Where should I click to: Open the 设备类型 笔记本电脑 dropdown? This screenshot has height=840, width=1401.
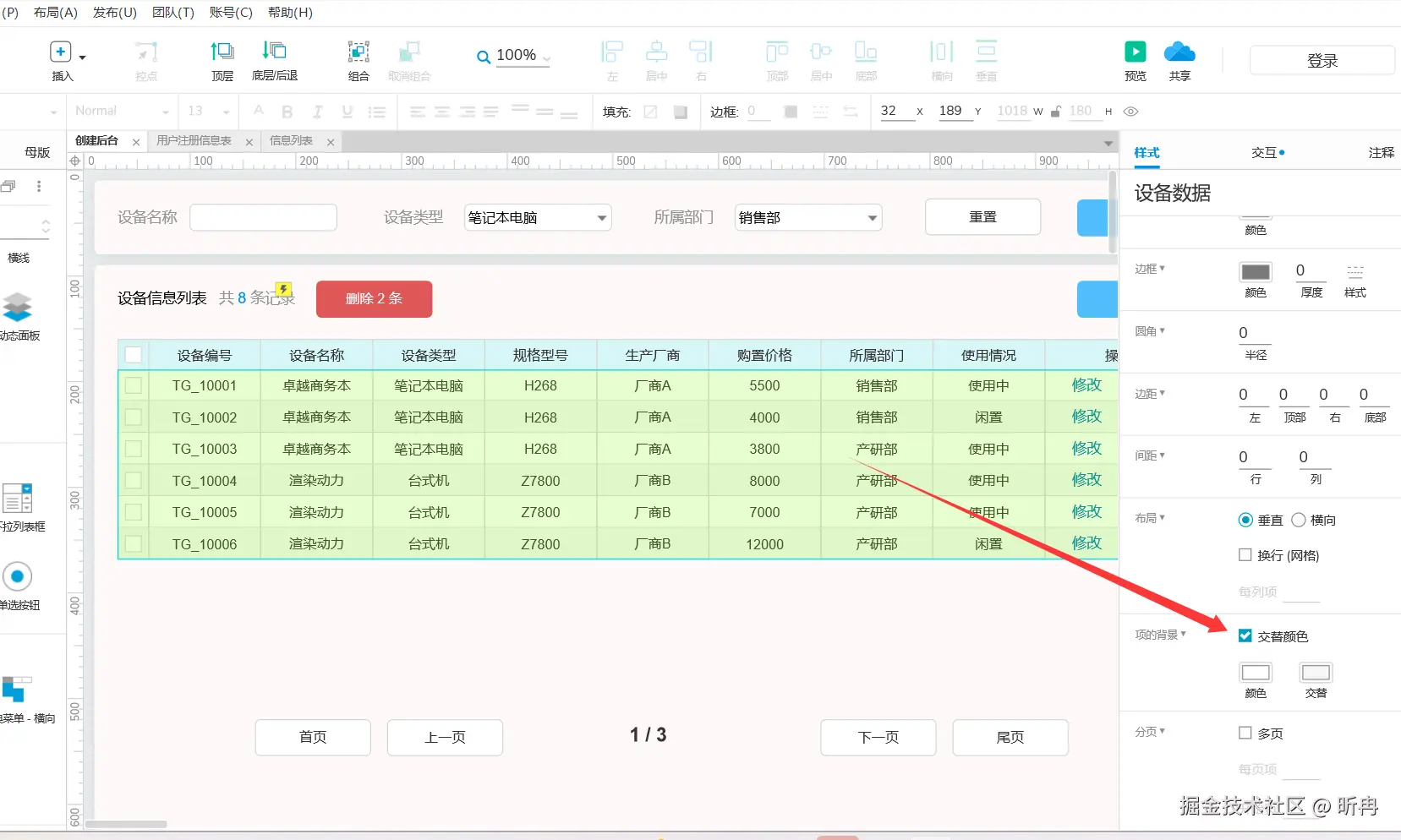click(538, 218)
